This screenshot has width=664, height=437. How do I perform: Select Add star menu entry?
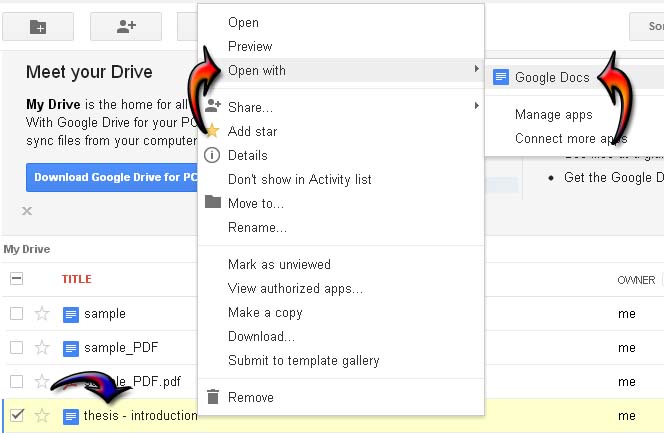pyautogui.click(x=341, y=131)
